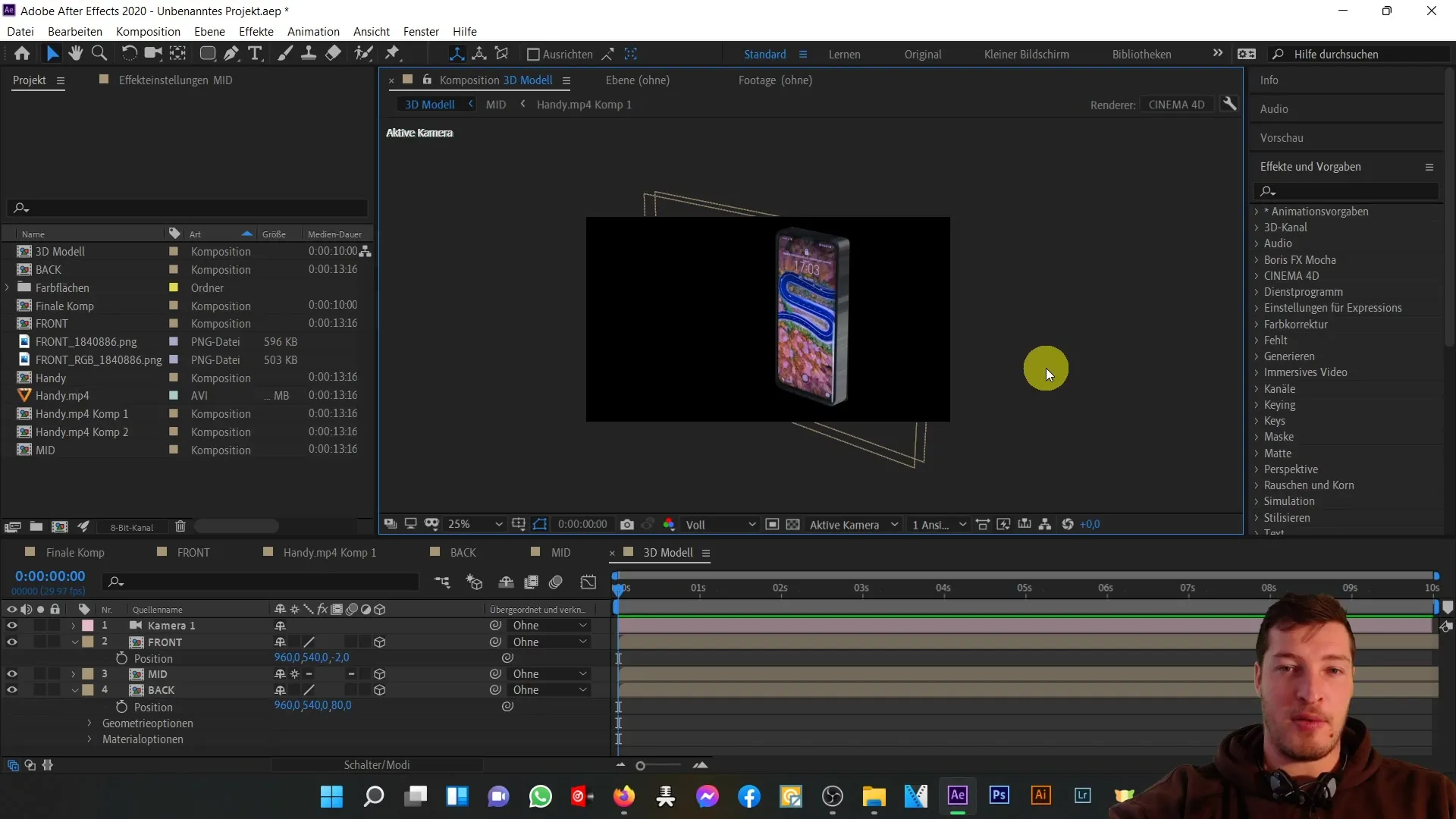Toggle transparency grid icon in viewer

(792, 525)
